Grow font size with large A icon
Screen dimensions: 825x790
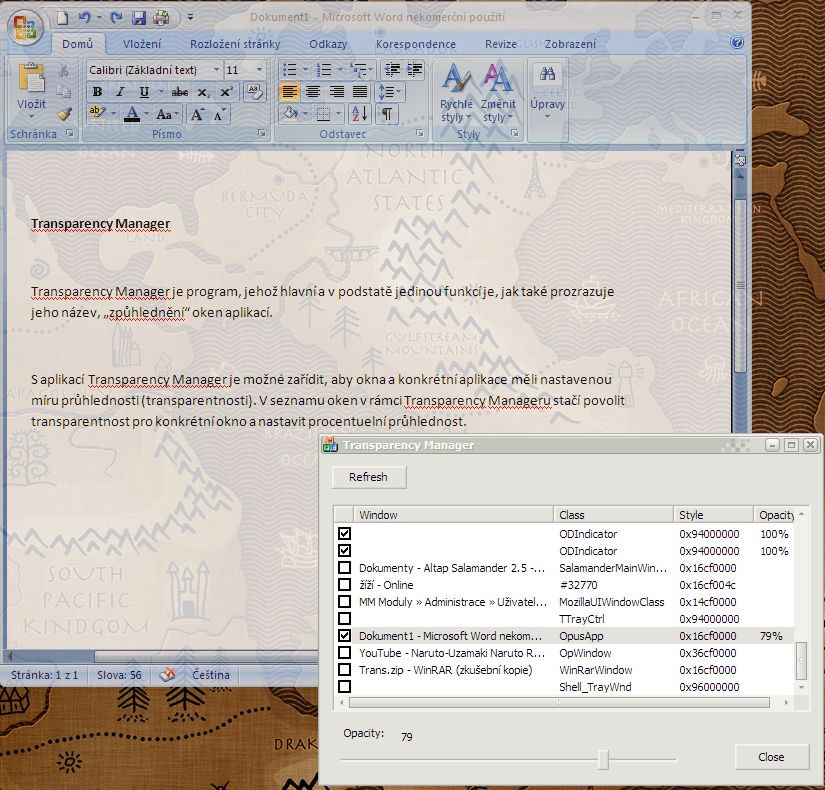(198, 114)
